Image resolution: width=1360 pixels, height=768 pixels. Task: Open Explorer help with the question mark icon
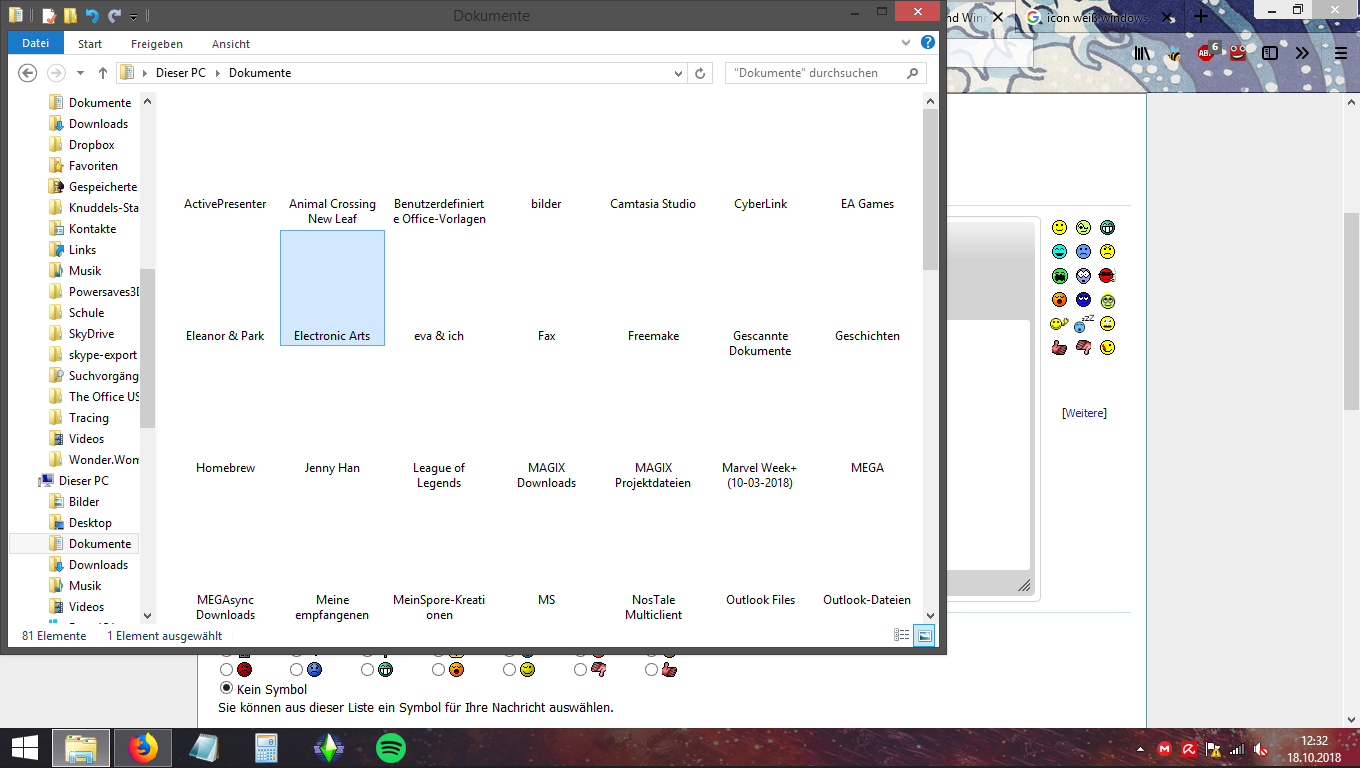click(928, 43)
